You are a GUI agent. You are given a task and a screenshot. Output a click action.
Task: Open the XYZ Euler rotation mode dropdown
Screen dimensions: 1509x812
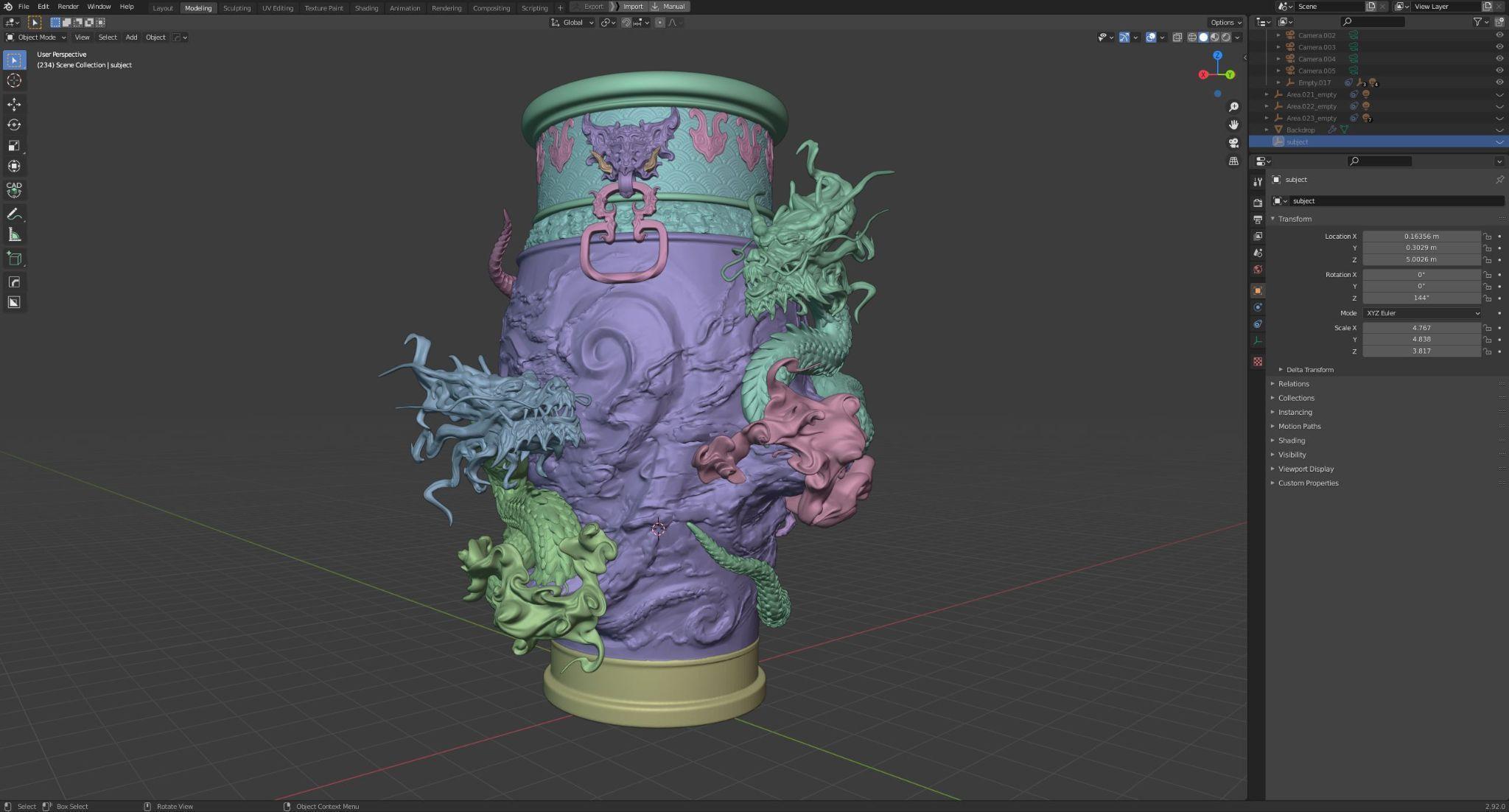click(x=1421, y=313)
